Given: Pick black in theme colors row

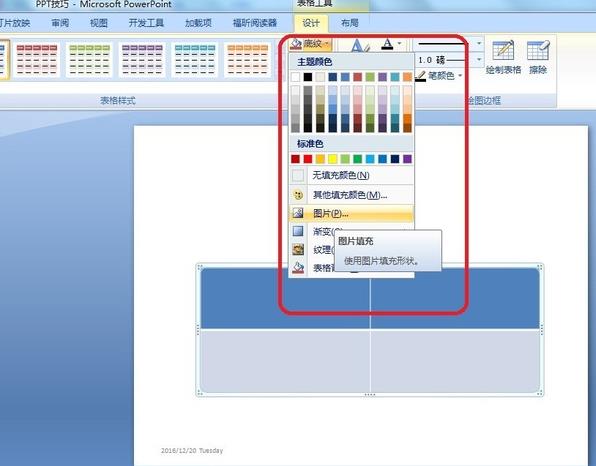Looking at the screenshot, I should point(308,77).
